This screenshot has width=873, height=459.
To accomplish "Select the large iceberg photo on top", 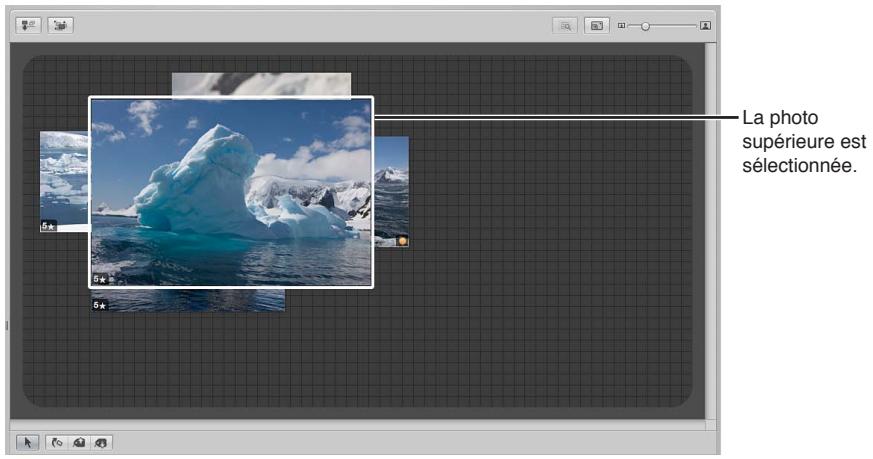I will [x=231, y=192].
